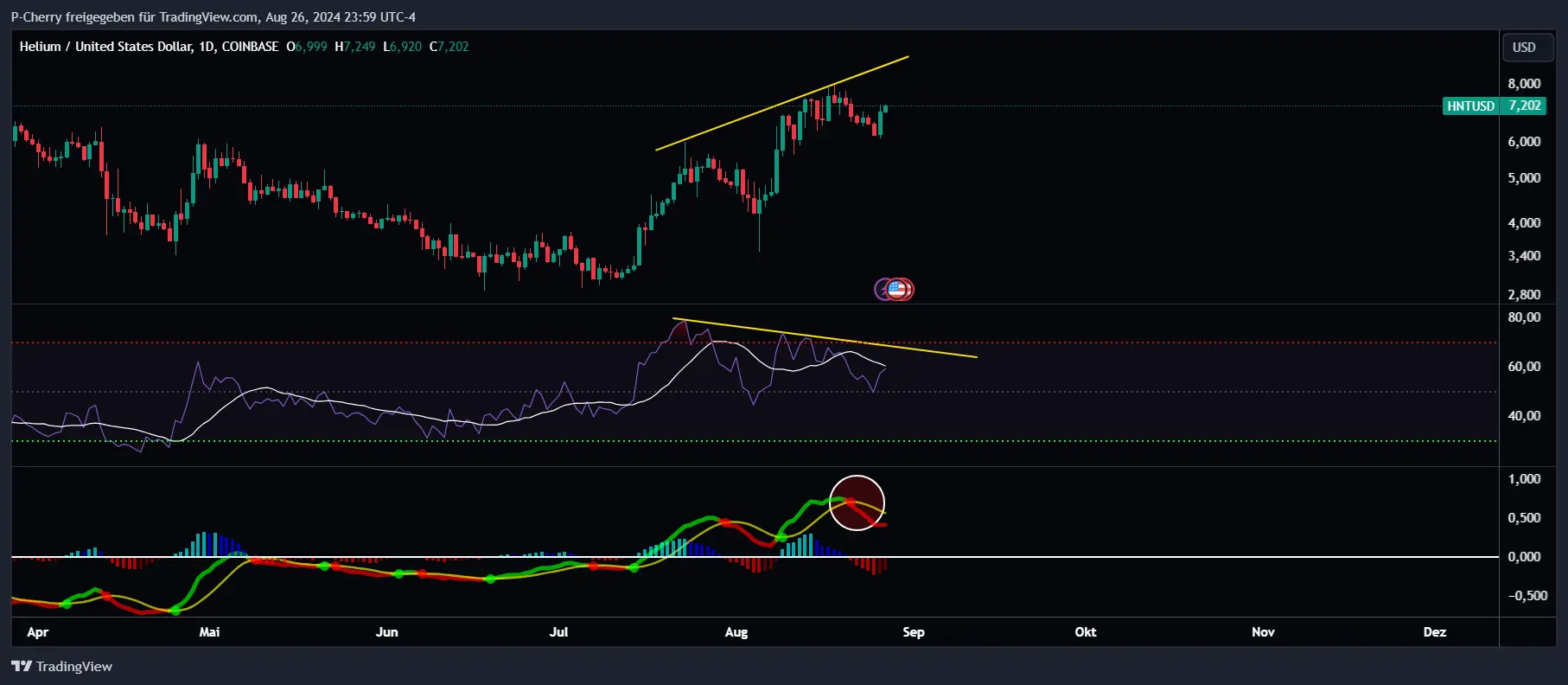Viewport: 1568px width, 685px height.
Task: Click the Jun label on time axis
Action: point(387,632)
